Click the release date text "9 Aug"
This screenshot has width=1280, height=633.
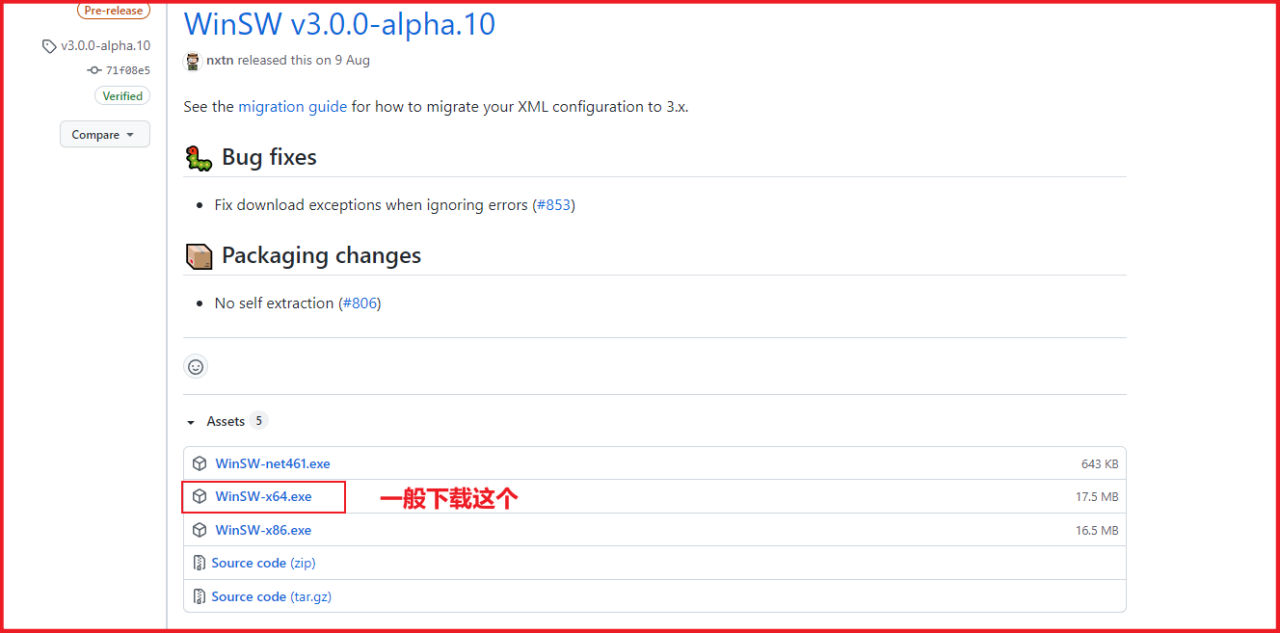(x=353, y=60)
